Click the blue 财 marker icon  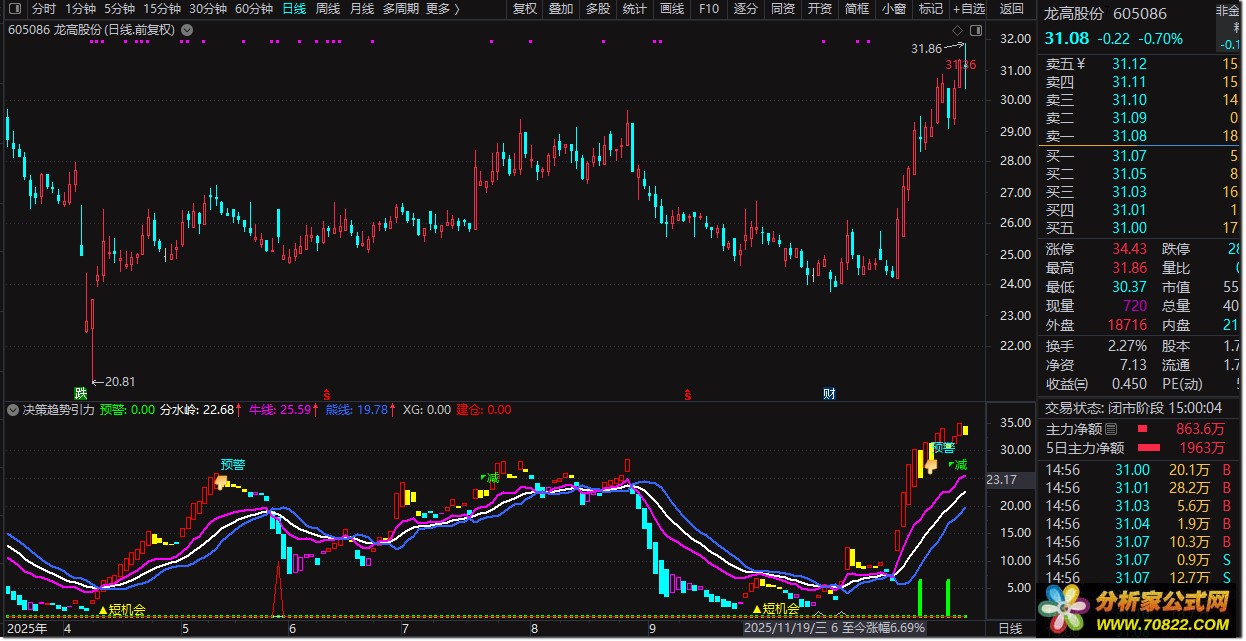[829, 392]
